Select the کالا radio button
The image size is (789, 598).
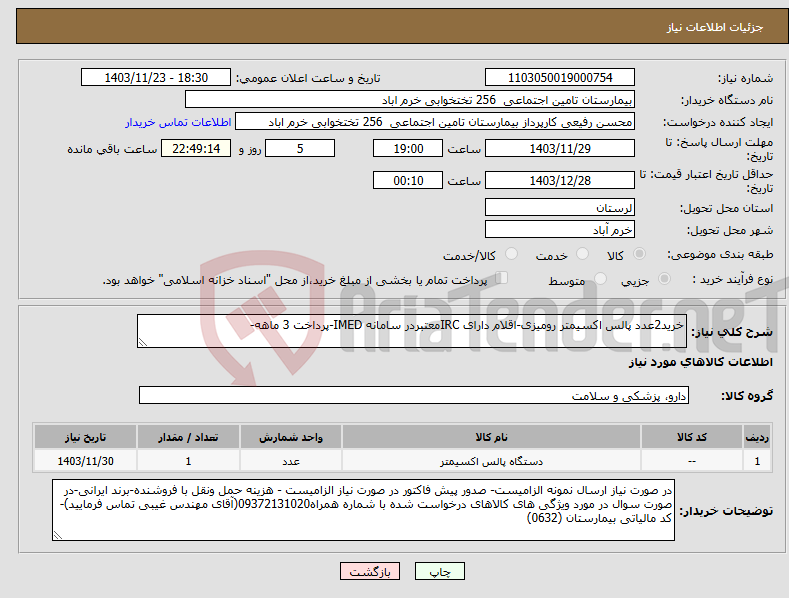pyautogui.click(x=639, y=254)
